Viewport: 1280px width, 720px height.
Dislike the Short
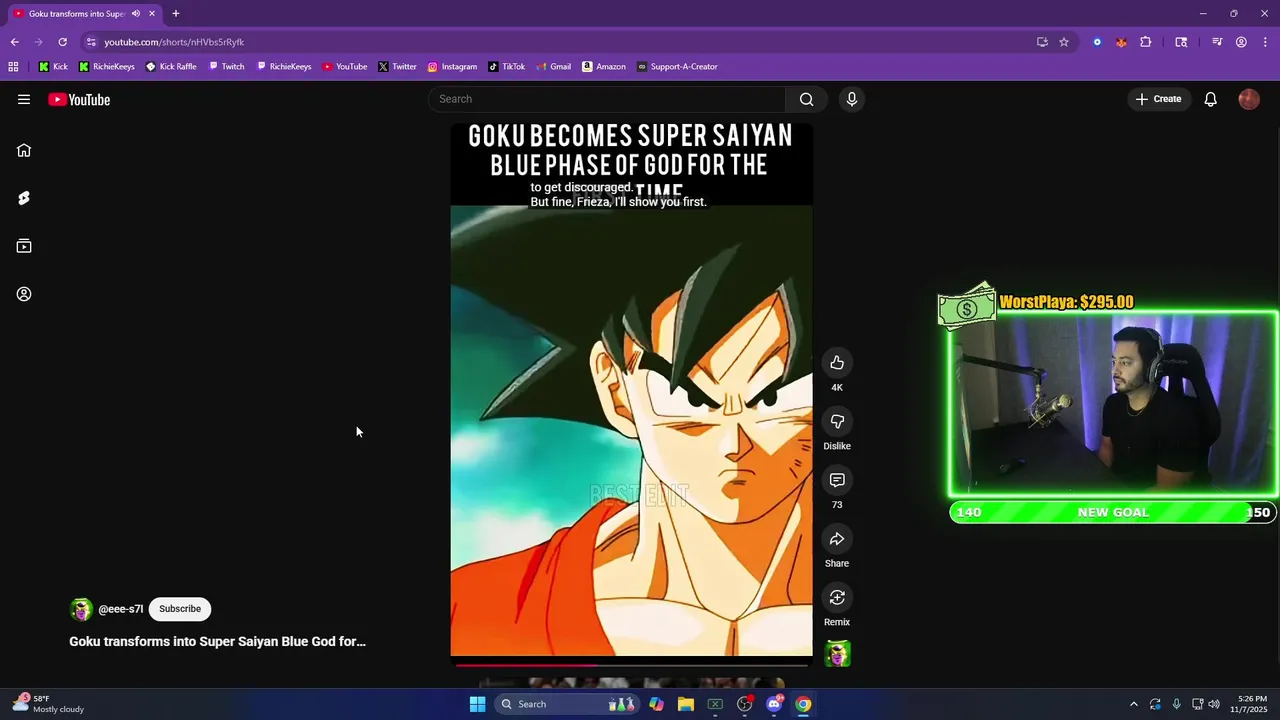pos(837,421)
